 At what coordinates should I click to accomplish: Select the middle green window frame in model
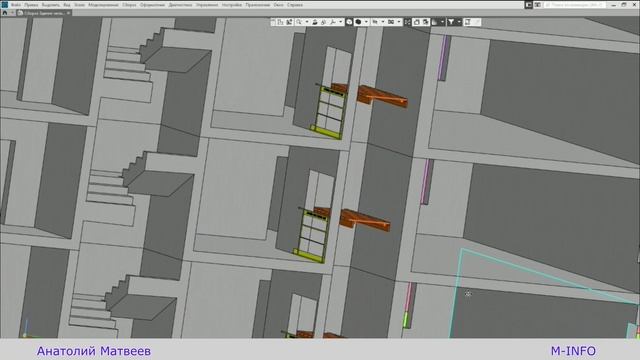(x=311, y=236)
